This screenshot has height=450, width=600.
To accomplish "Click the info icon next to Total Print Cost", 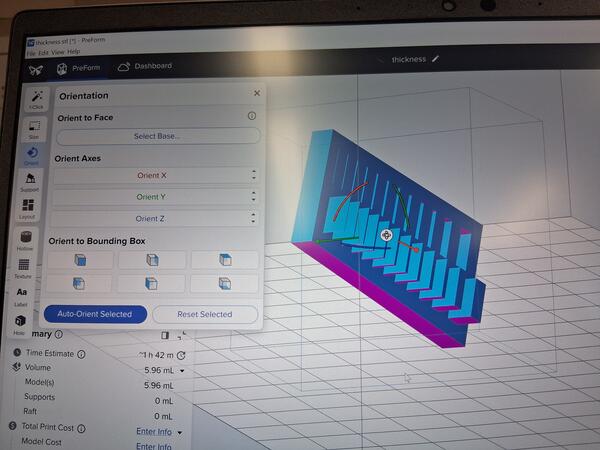I will click(81, 428).
